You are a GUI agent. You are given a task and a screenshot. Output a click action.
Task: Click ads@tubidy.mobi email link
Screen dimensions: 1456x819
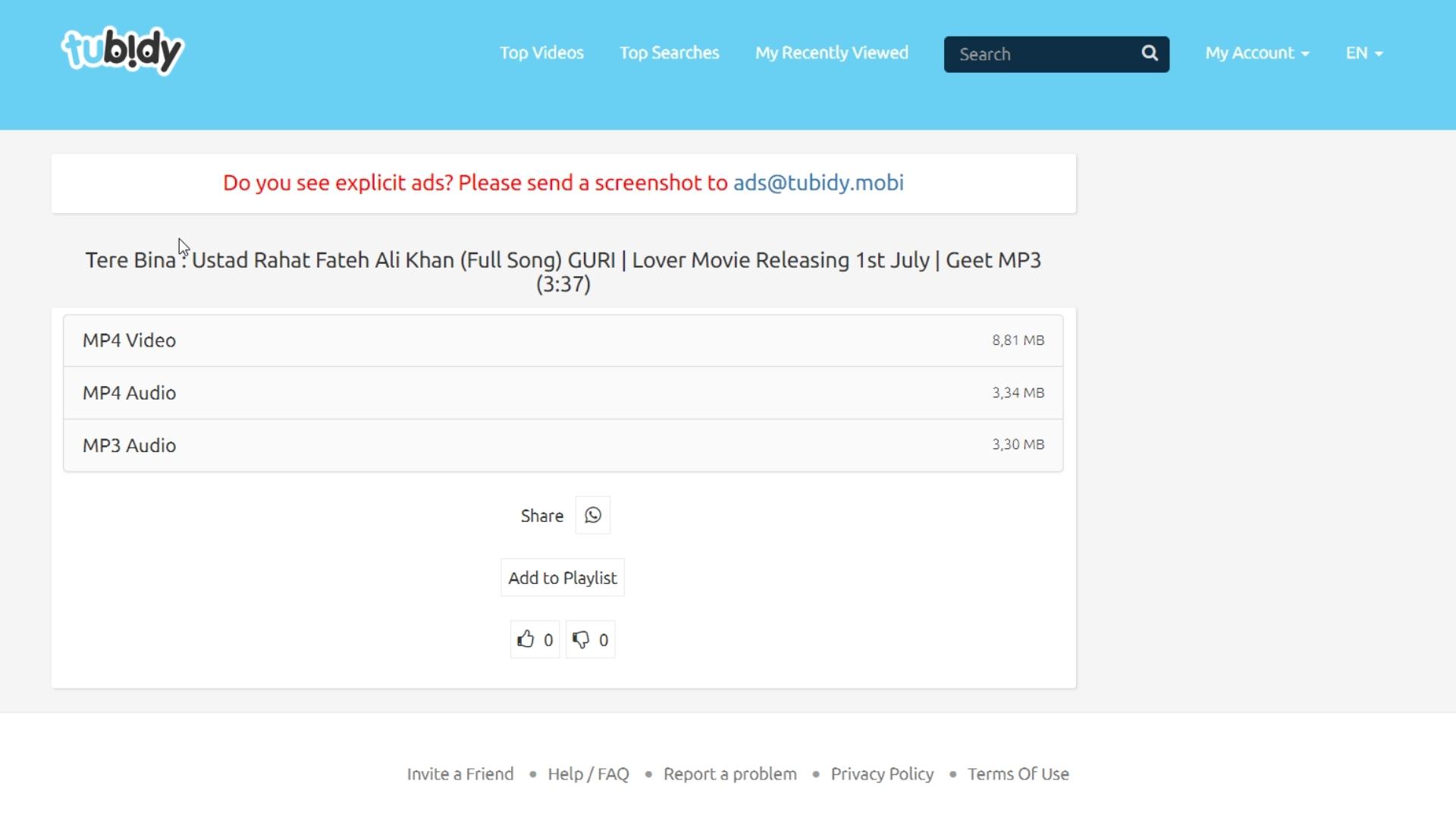point(818,182)
